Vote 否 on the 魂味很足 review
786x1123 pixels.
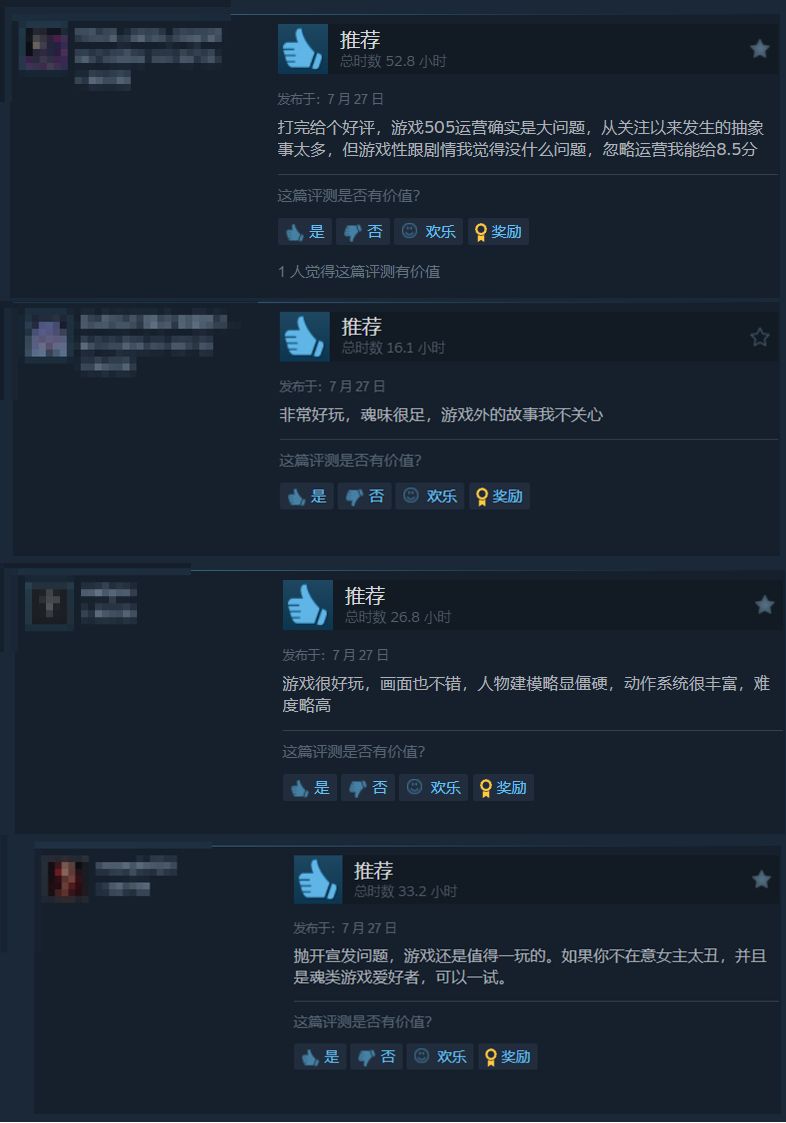[365, 496]
